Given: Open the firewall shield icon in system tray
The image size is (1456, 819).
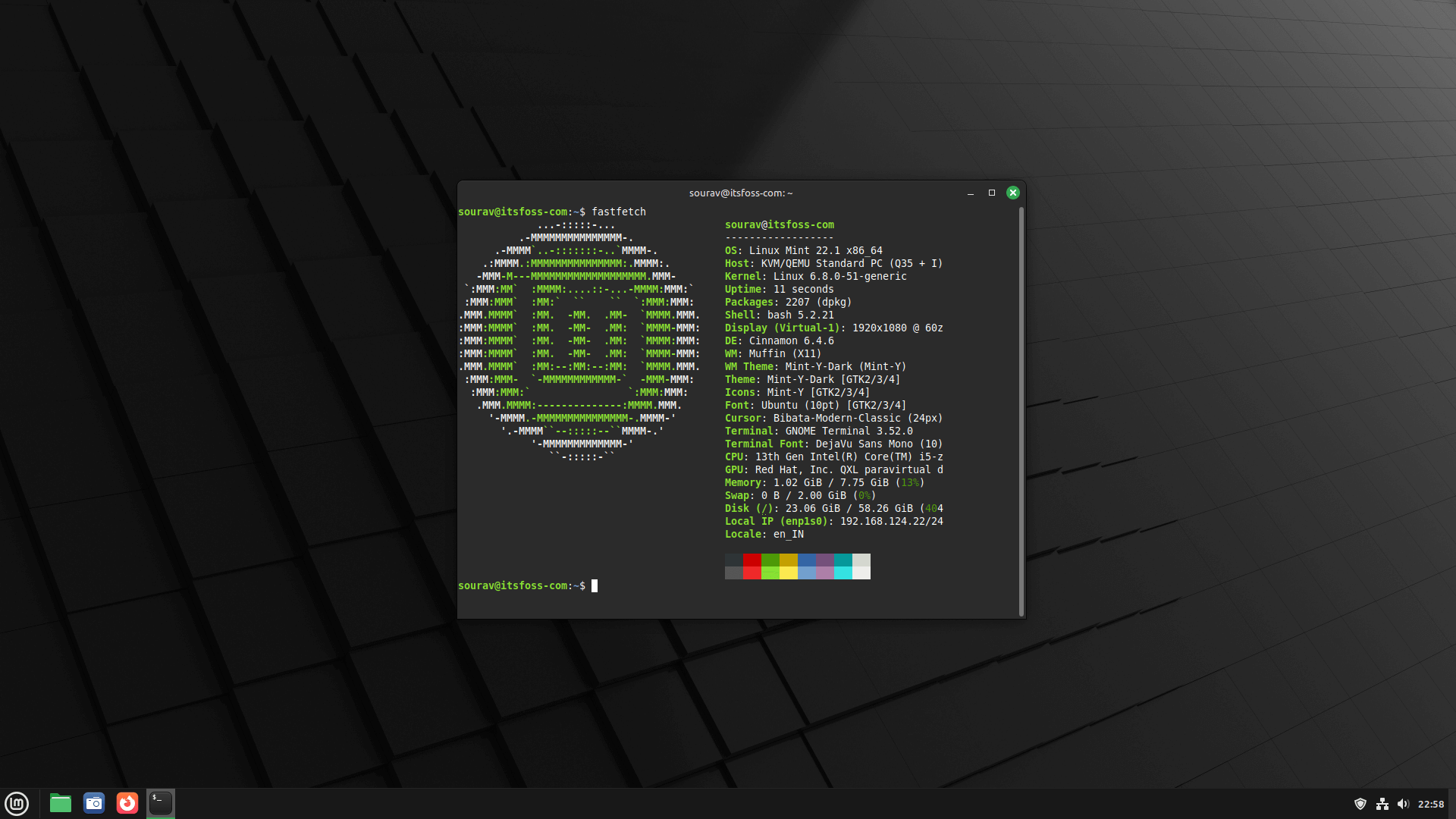Looking at the screenshot, I should pos(1361,803).
